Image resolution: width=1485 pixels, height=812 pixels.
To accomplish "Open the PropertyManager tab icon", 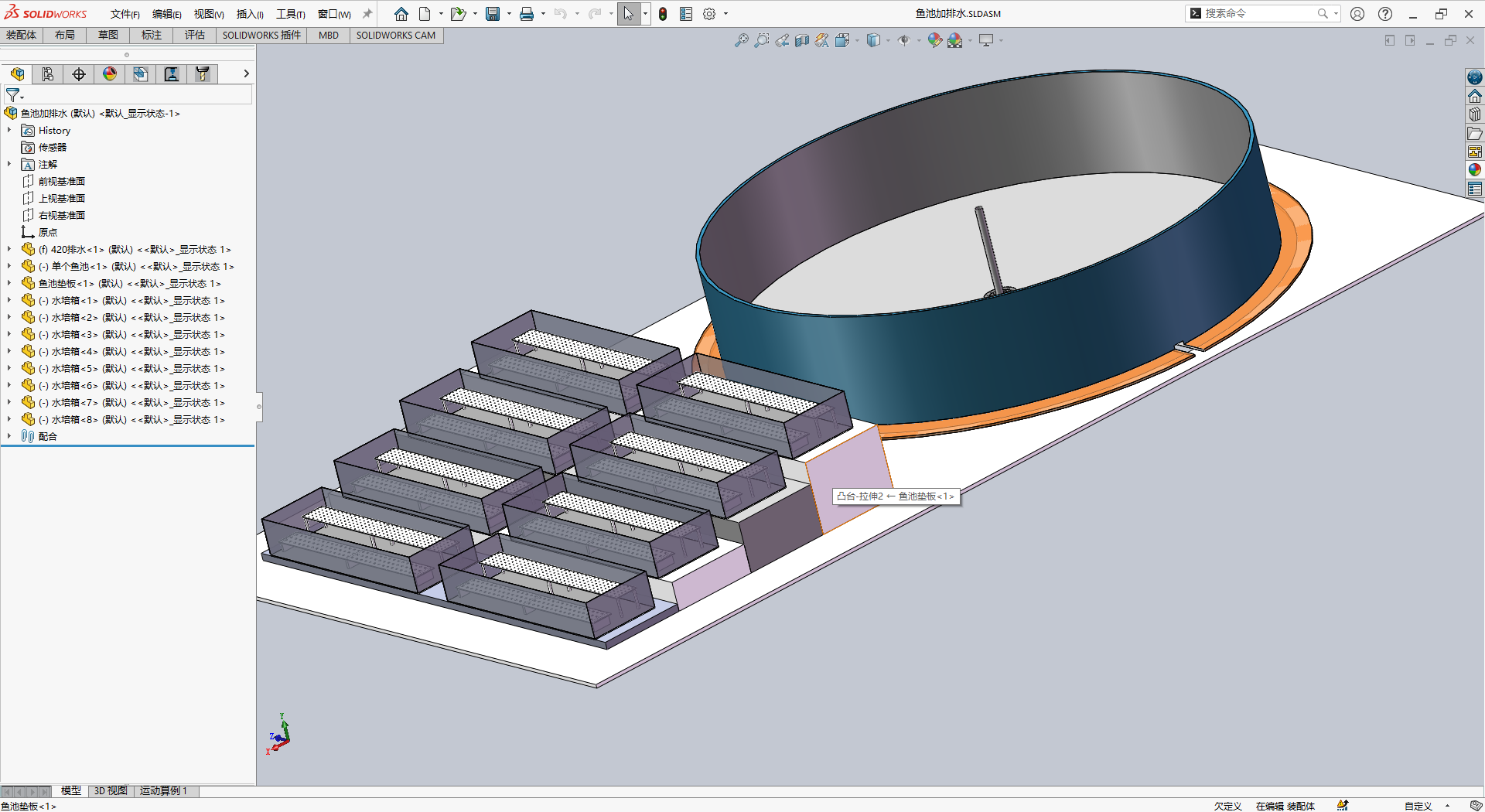I will click(48, 73).
